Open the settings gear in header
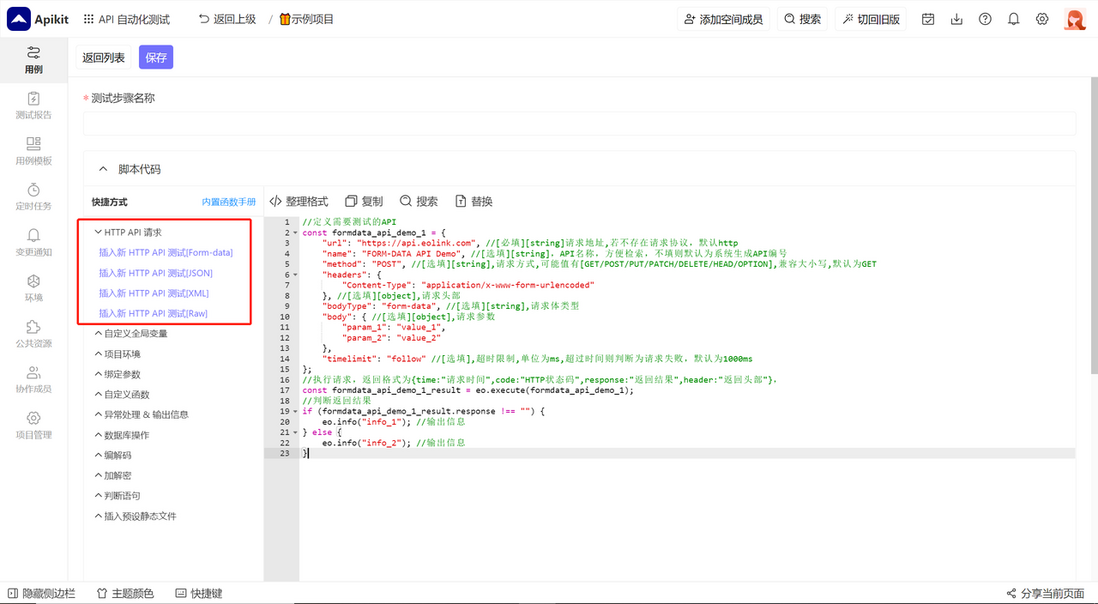The image size is (1098, 604). tap(1042, 20)
